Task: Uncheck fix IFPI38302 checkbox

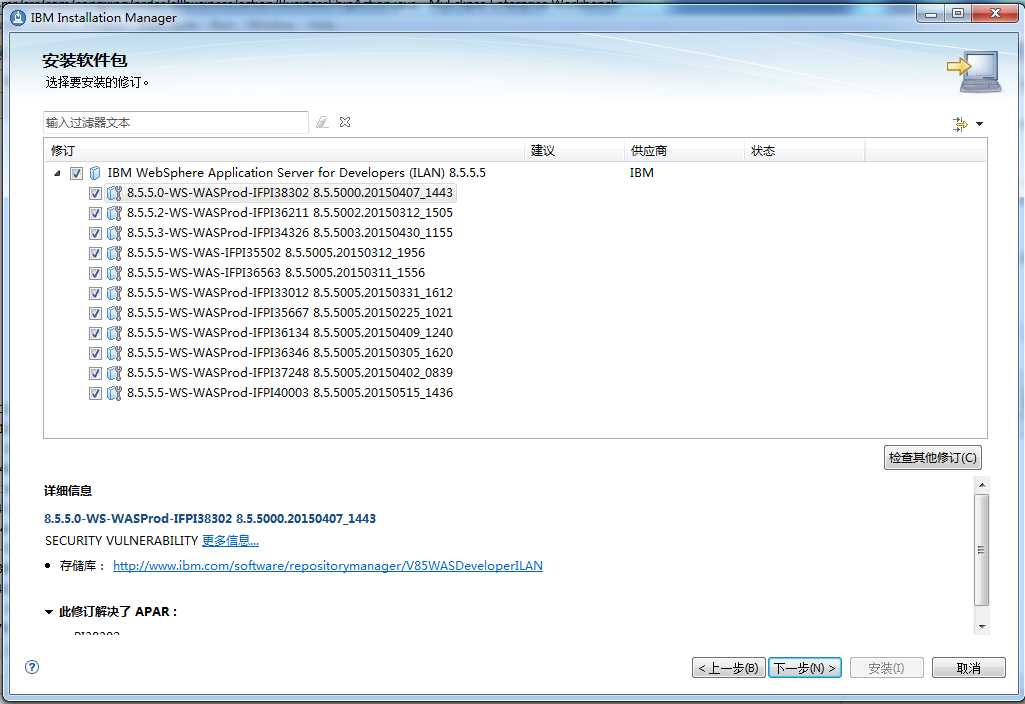Action: click(x=95, y=193)
